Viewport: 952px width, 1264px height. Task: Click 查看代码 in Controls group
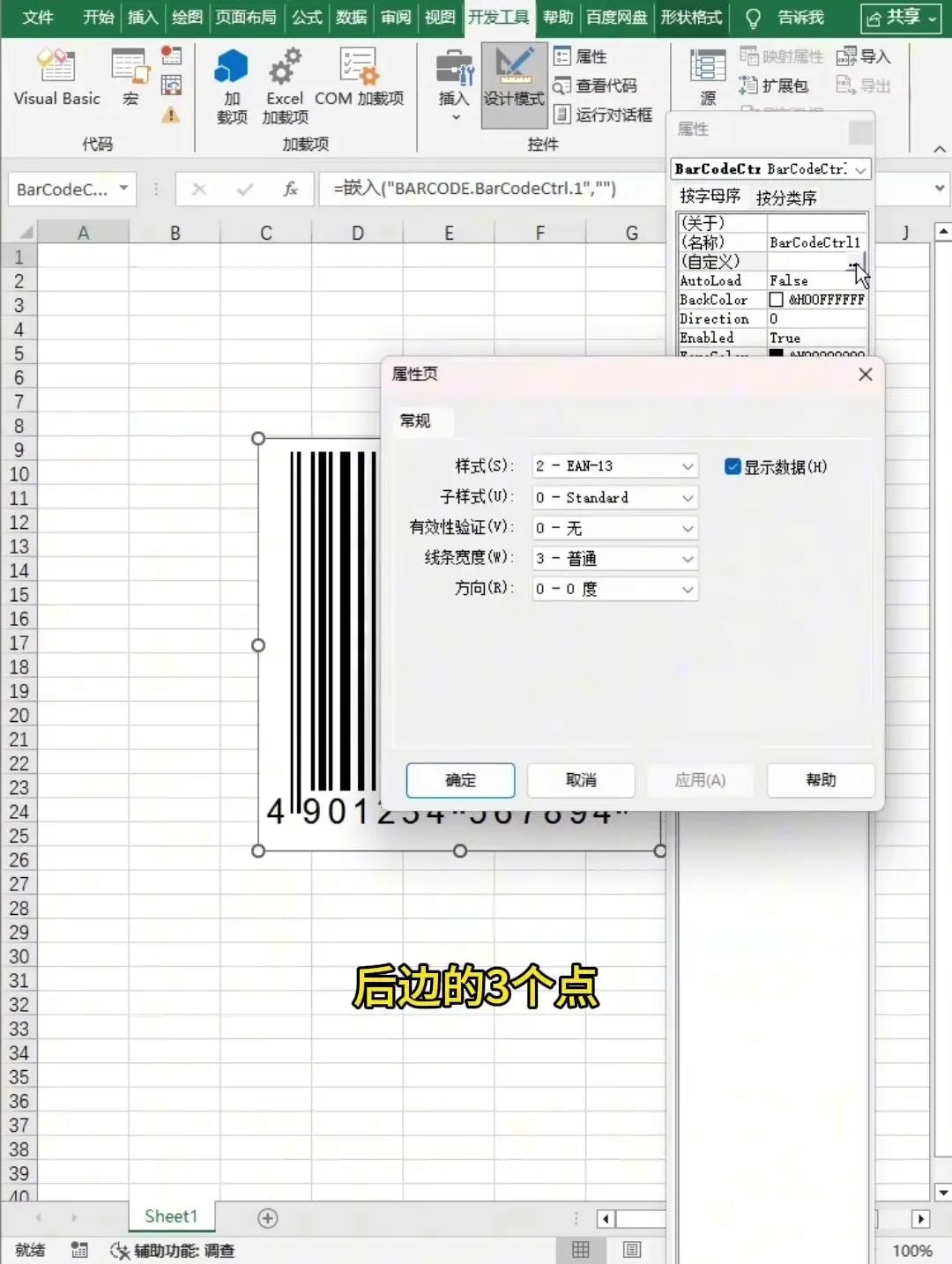coord(595,86)
